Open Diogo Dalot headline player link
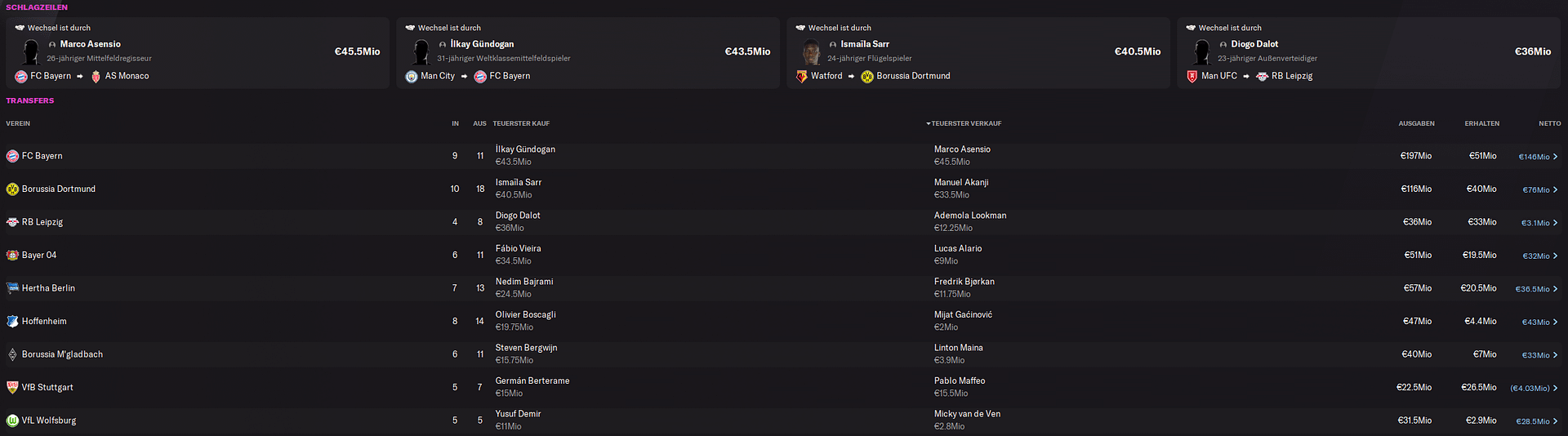Viewport: 1568px width, 436px height. tap(1254, 44)
